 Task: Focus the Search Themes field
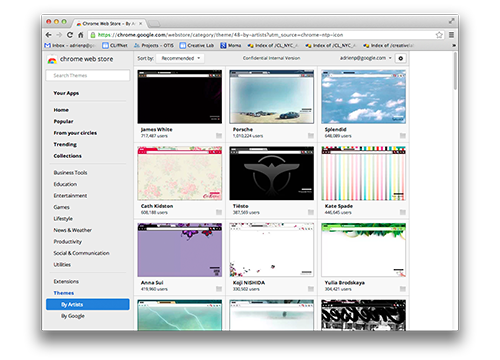(x=88, y=75)
